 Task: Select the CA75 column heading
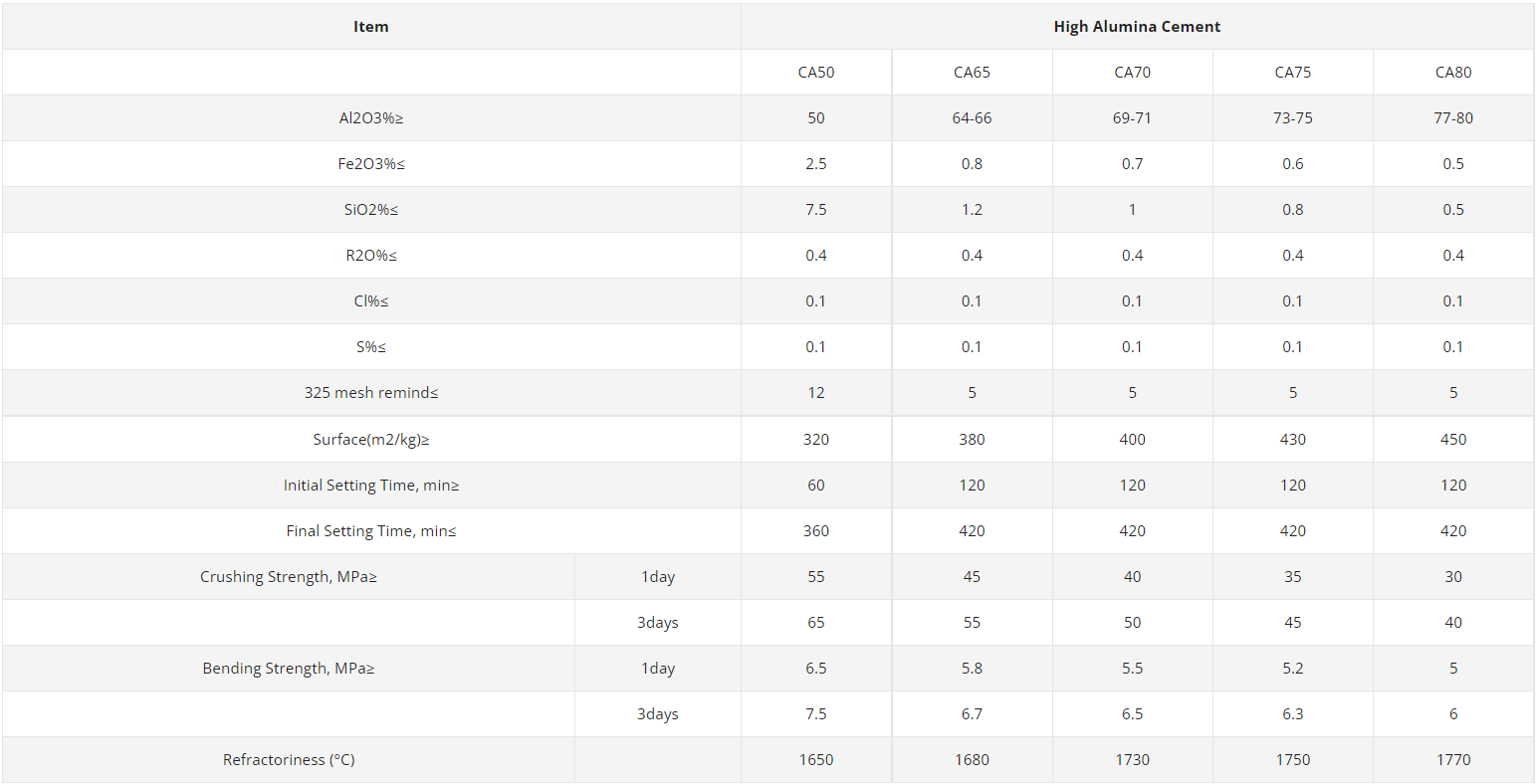[x=1293, y=73]
